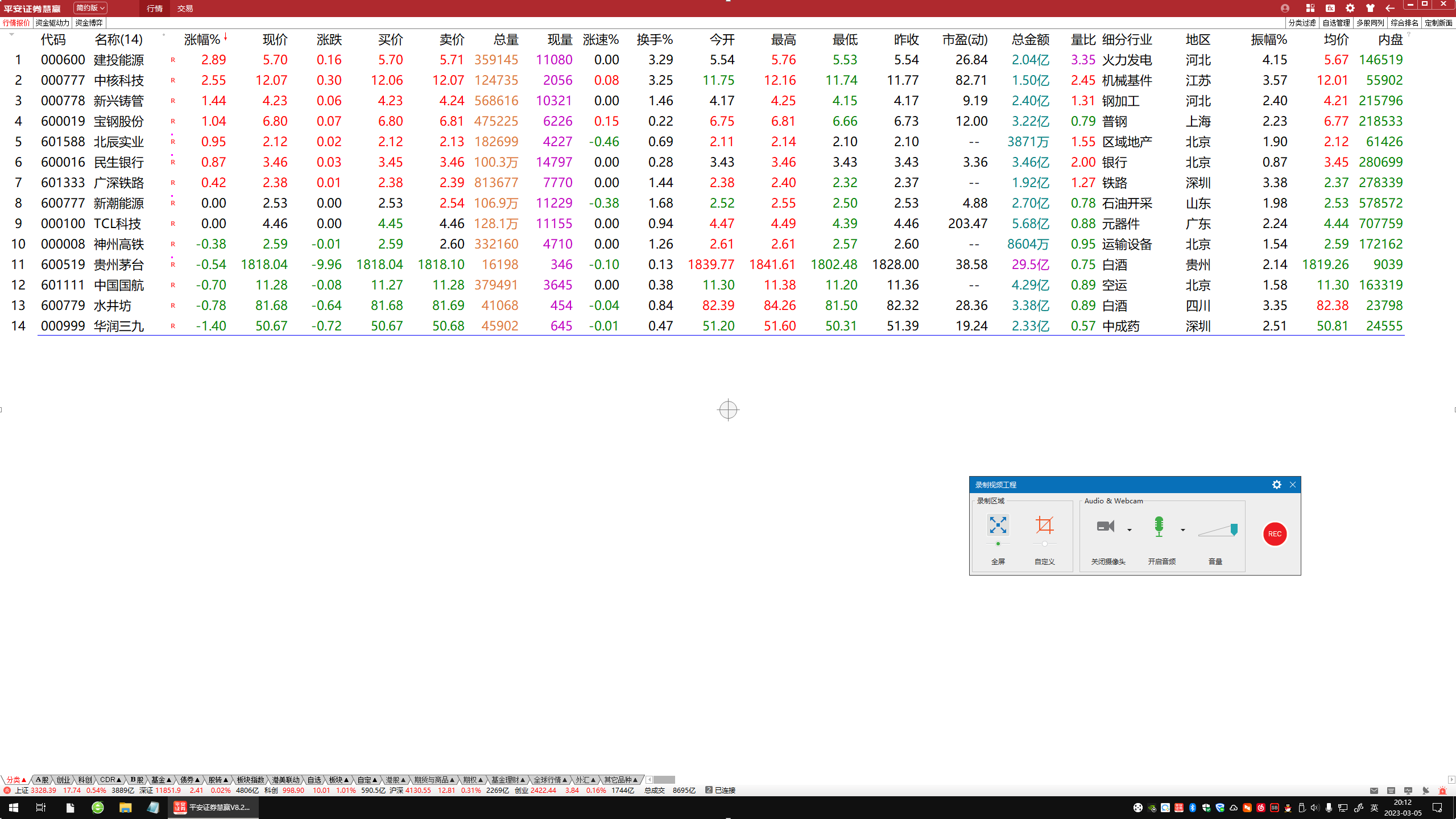
Task: Open the 资金驱动力 tab
Action: 52,23
